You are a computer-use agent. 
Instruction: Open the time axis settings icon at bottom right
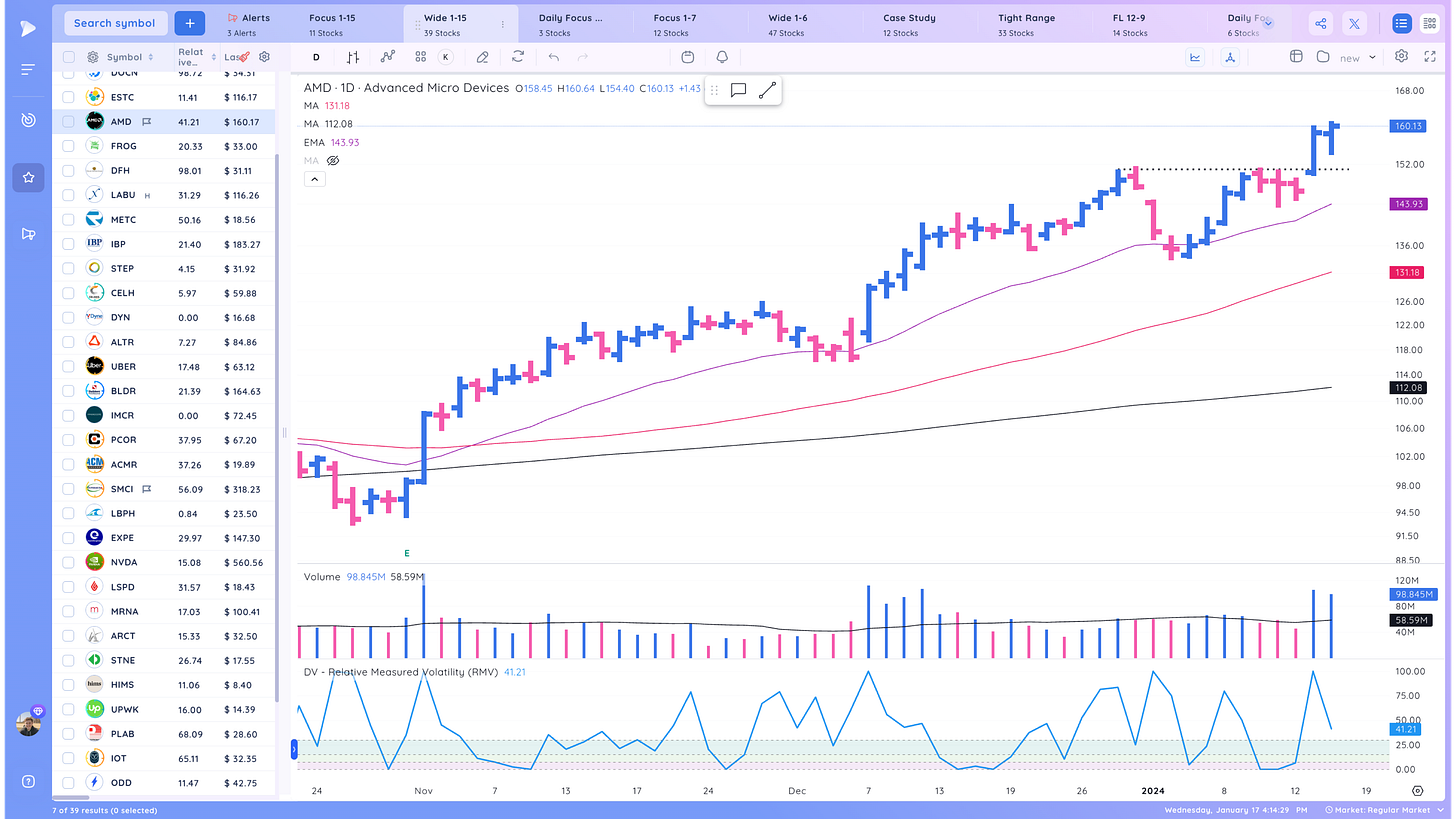click(x=1418, y=790)
